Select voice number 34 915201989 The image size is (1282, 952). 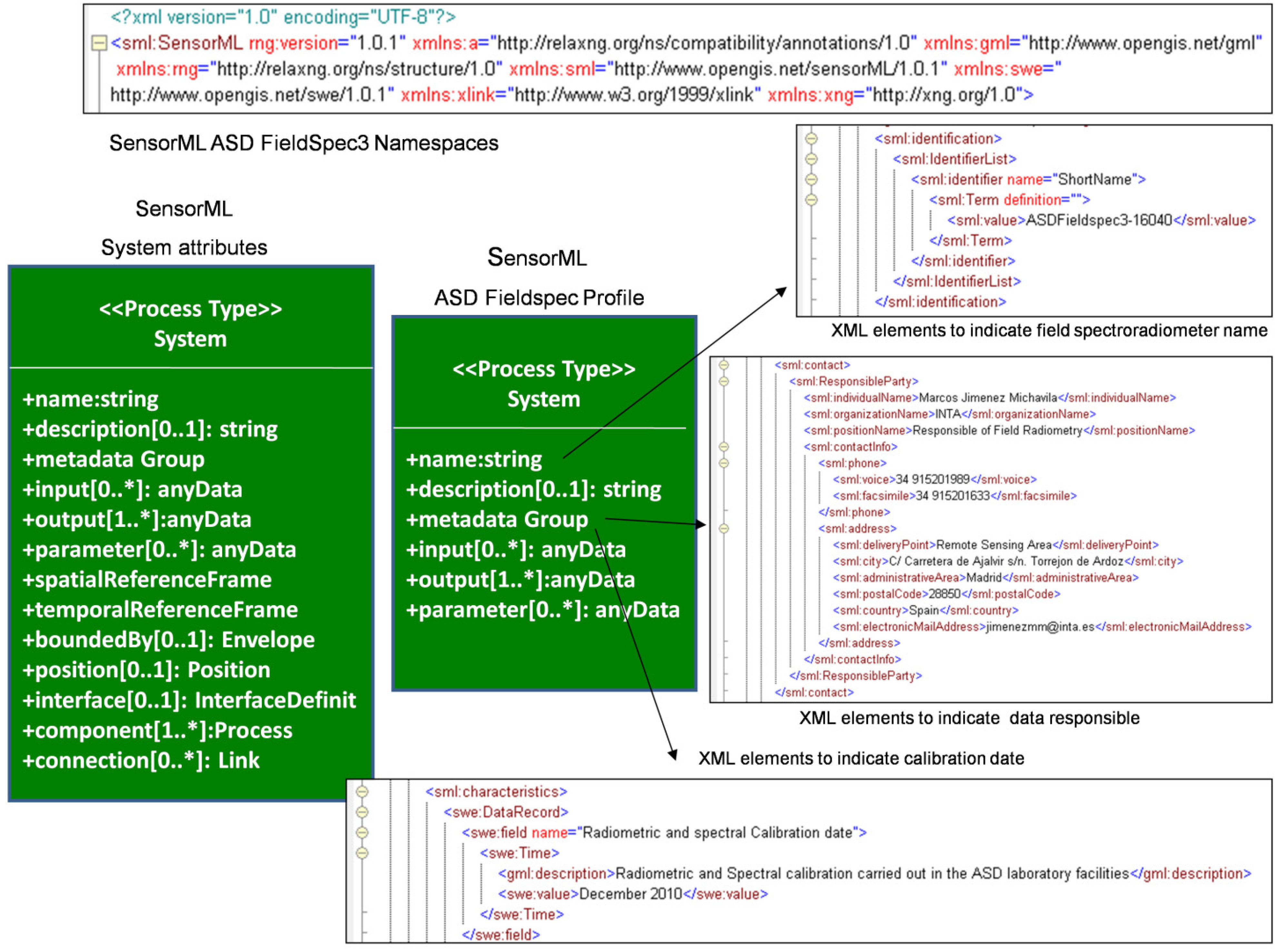click(x=933, y=480)
